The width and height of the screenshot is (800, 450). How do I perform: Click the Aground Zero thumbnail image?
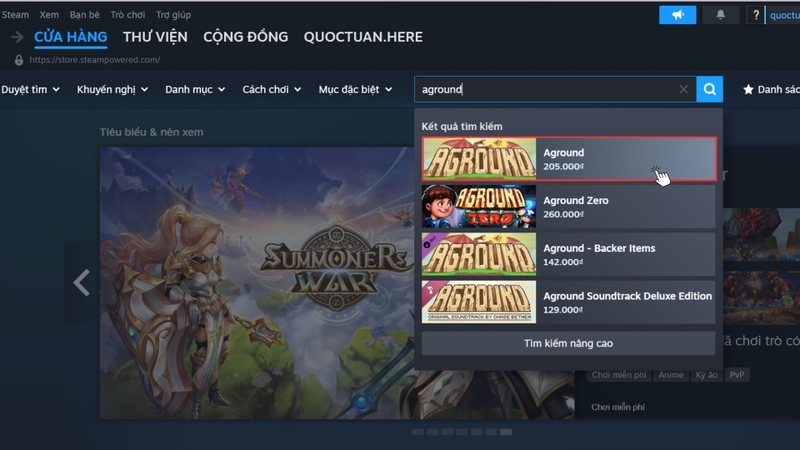coord(479,207)
